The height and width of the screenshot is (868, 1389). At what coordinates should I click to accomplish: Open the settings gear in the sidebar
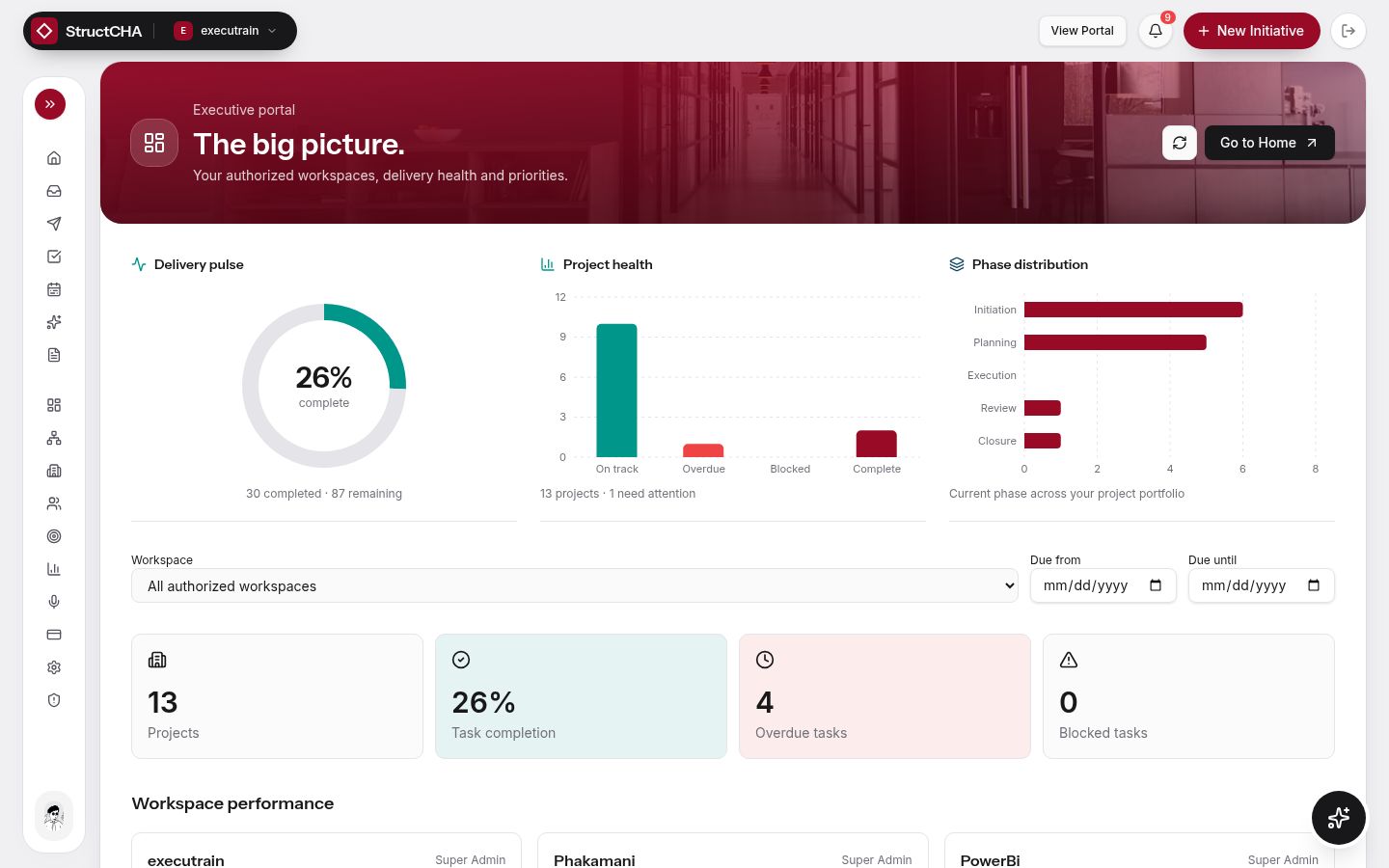click(x=54, y=667)
